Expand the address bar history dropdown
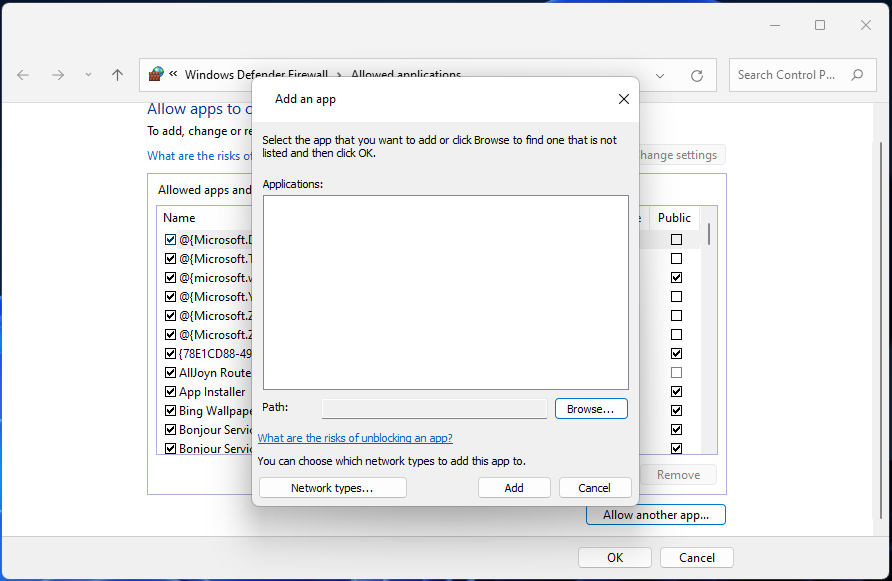Viewport: 892px width, 581px height. coord(660,75)
